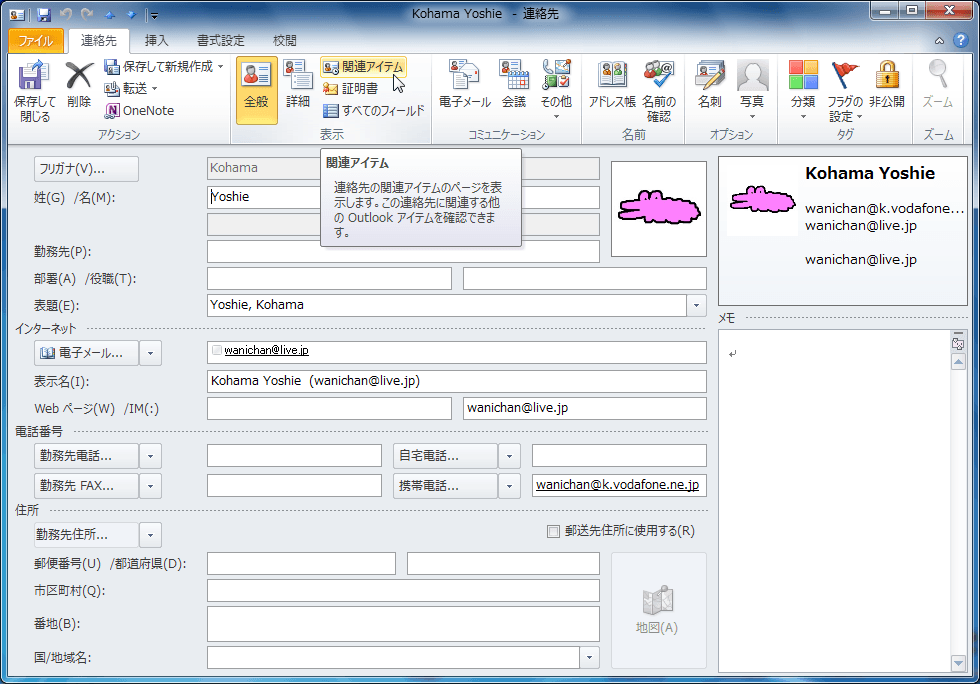Expand the その他 more communication menu
The height and width of the screenshot is (684, 980).
556,91
